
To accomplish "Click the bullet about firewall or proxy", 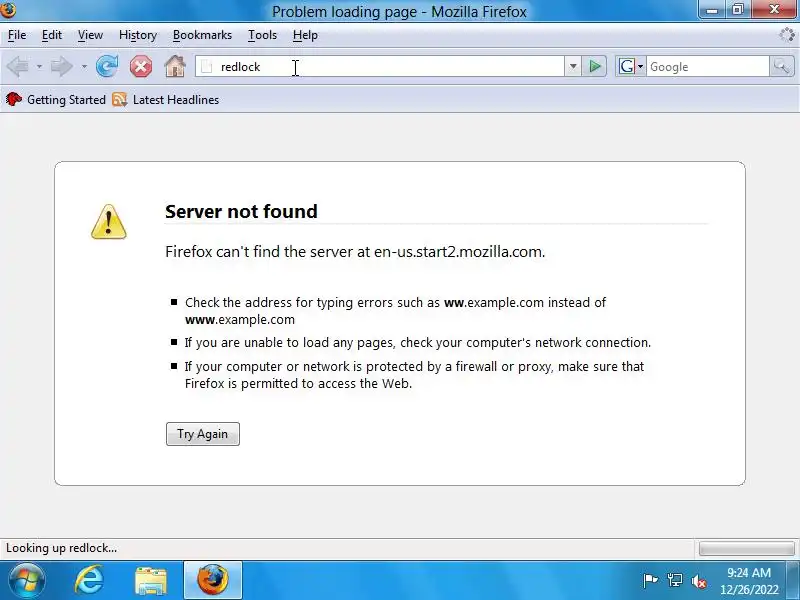I will (x=414, y=374).
